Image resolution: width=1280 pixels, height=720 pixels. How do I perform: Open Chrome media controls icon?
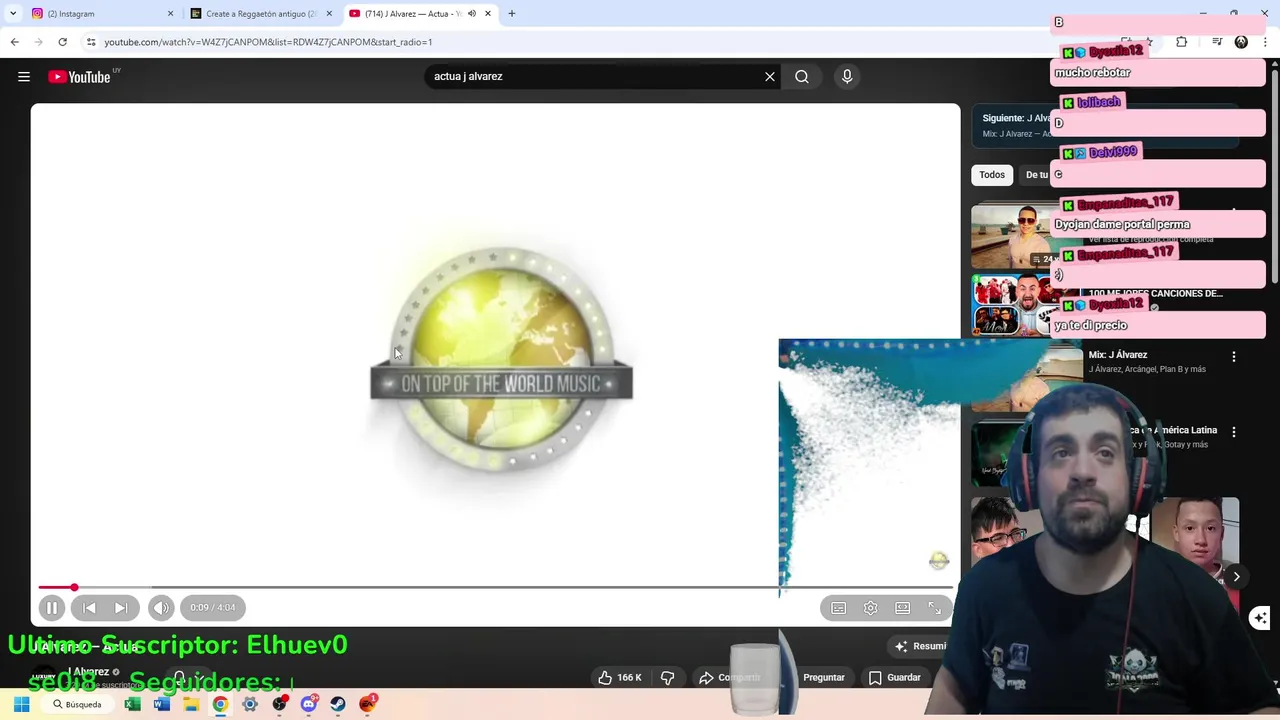tap(1217, 42)
